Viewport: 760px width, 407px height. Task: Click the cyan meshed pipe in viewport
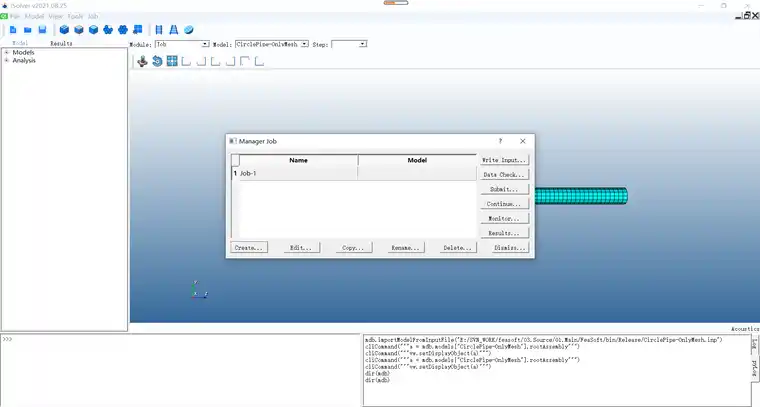click(581, 196)
